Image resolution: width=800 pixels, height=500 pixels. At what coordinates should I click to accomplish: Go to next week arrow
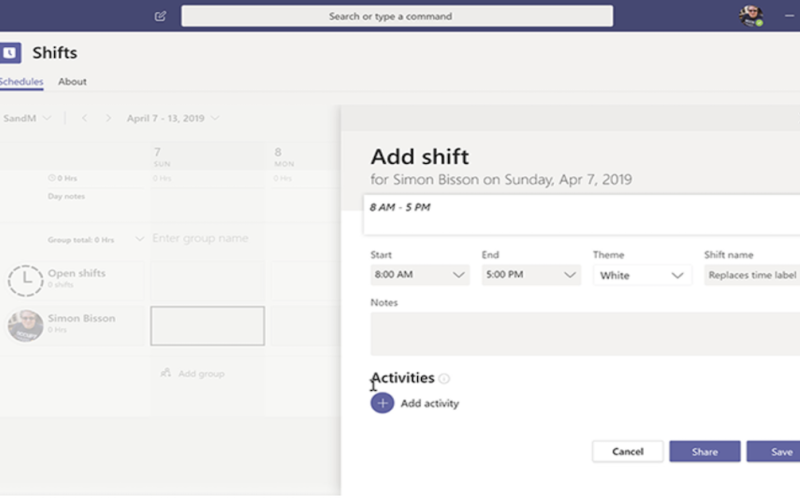[x=108, y=118]
